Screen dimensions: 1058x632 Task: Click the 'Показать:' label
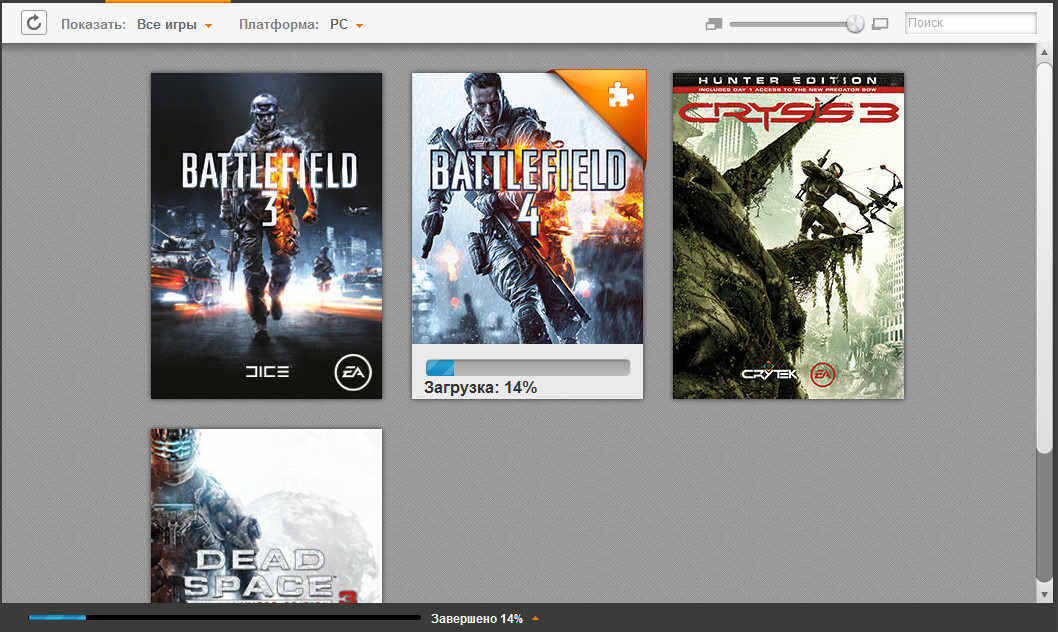click(93, 25)
